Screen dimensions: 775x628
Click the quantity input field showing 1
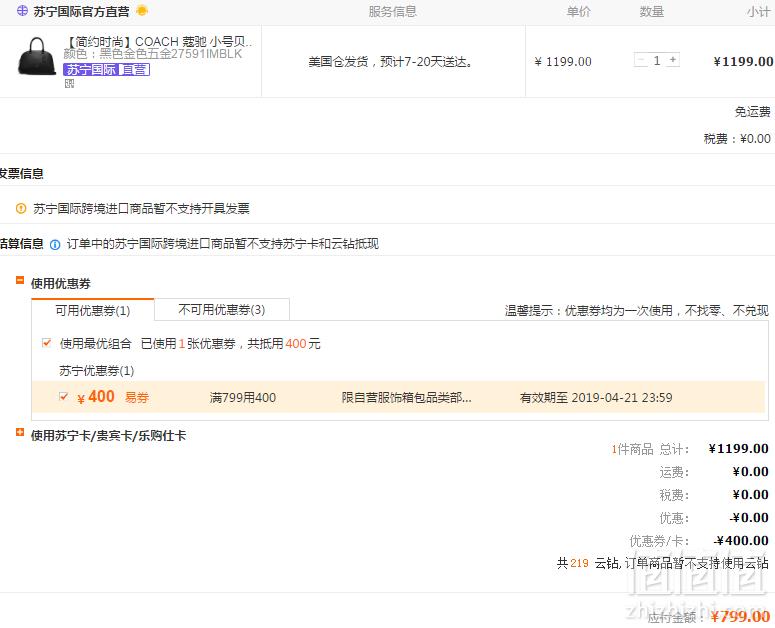[657, 60]
